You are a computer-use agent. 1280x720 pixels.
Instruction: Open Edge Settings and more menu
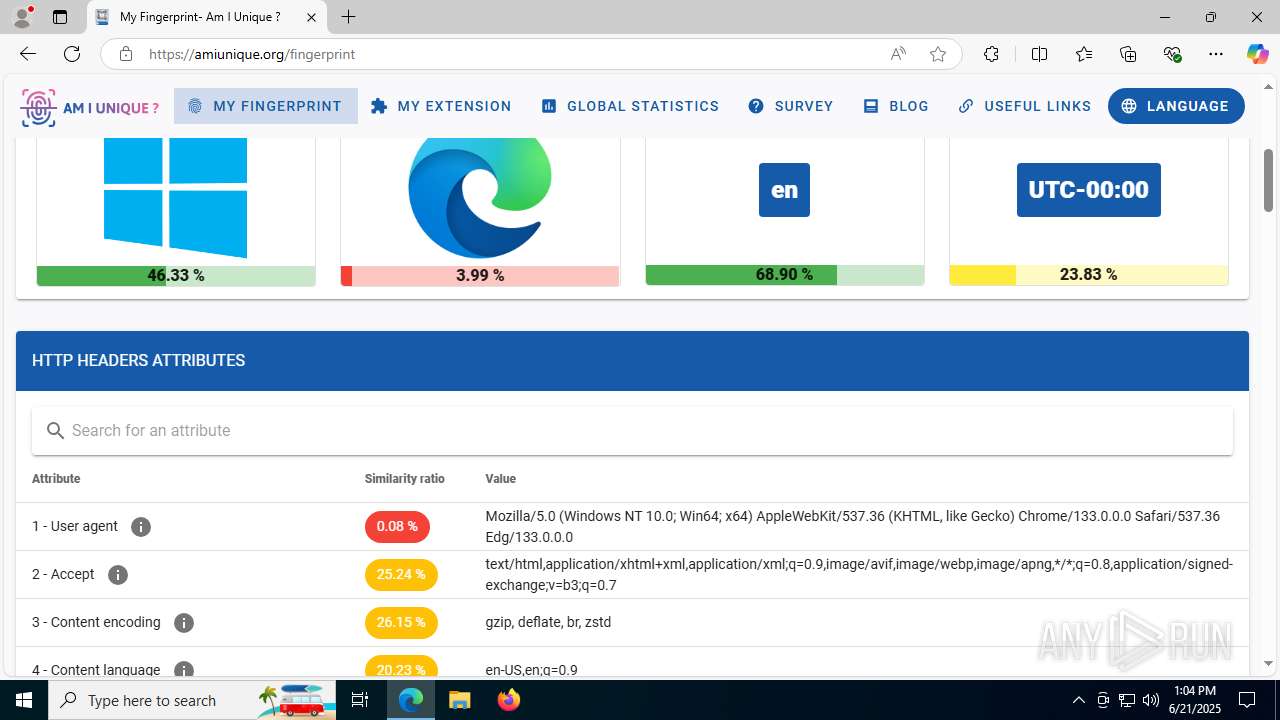[x=1216, y=54]
